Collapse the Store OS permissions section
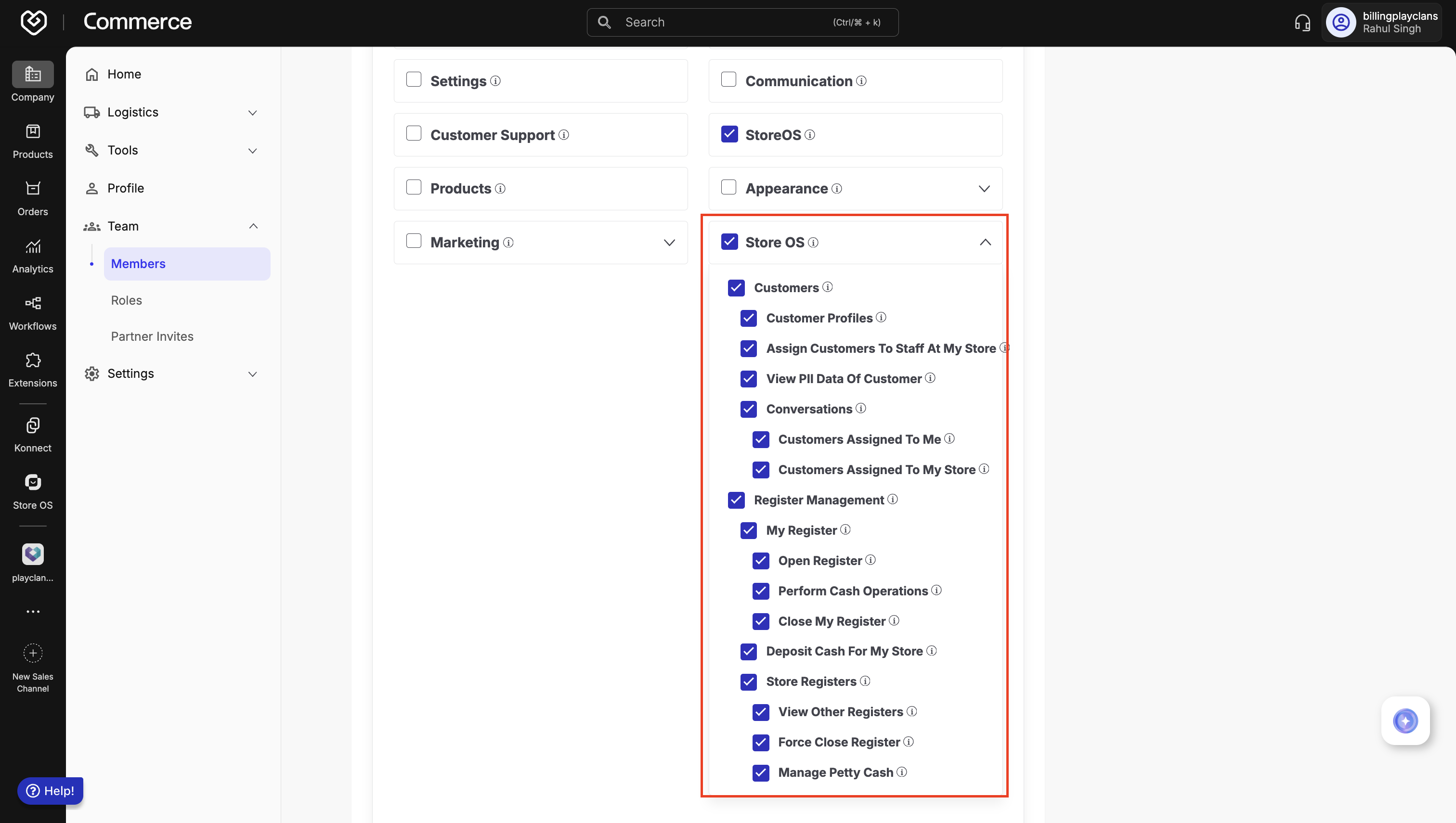This screenshot has width=1456, height=823. [x=985, y=242]
